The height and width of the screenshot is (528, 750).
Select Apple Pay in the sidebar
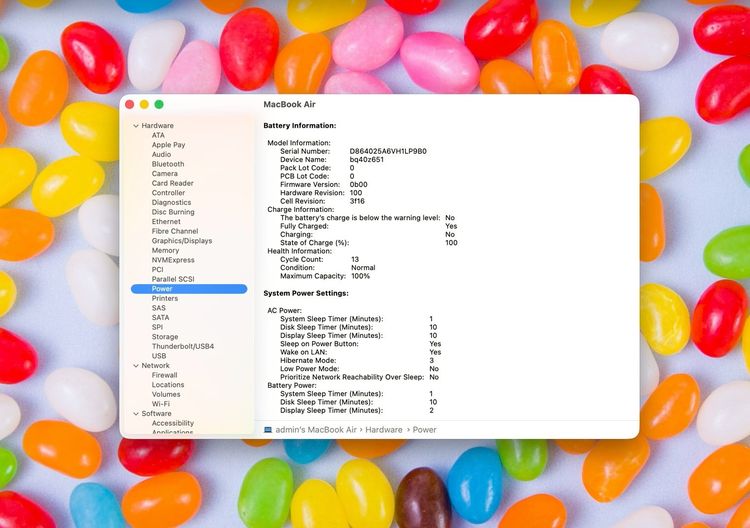[168, 145]
